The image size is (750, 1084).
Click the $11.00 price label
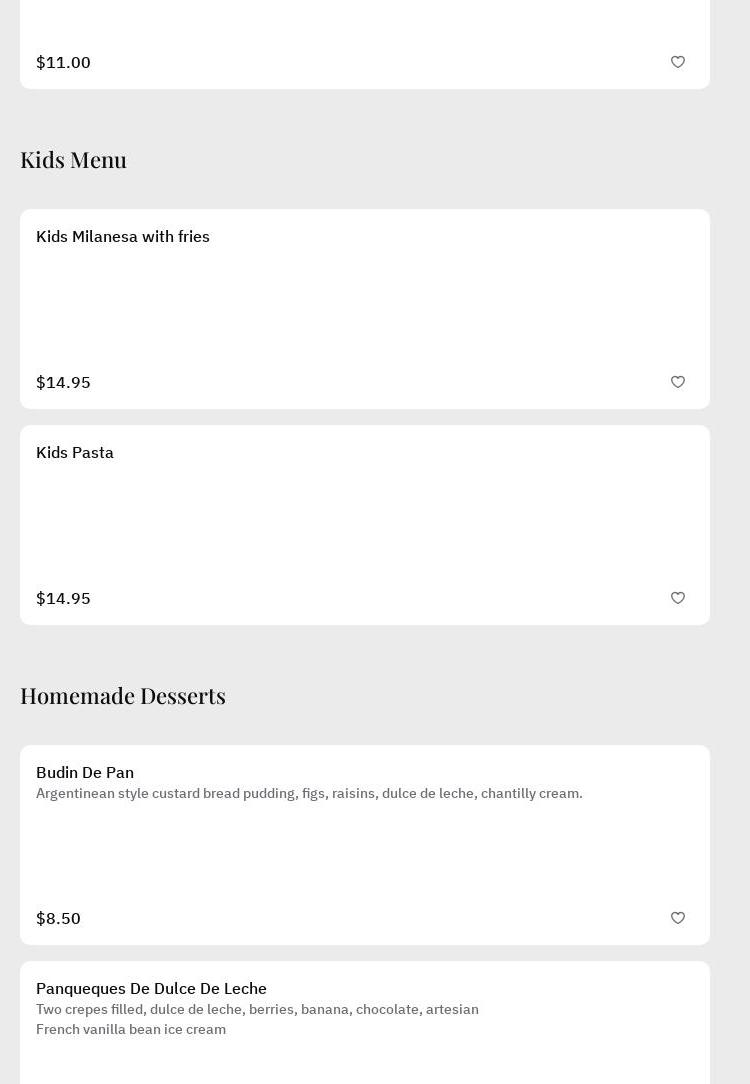click(x=63, y=62)
